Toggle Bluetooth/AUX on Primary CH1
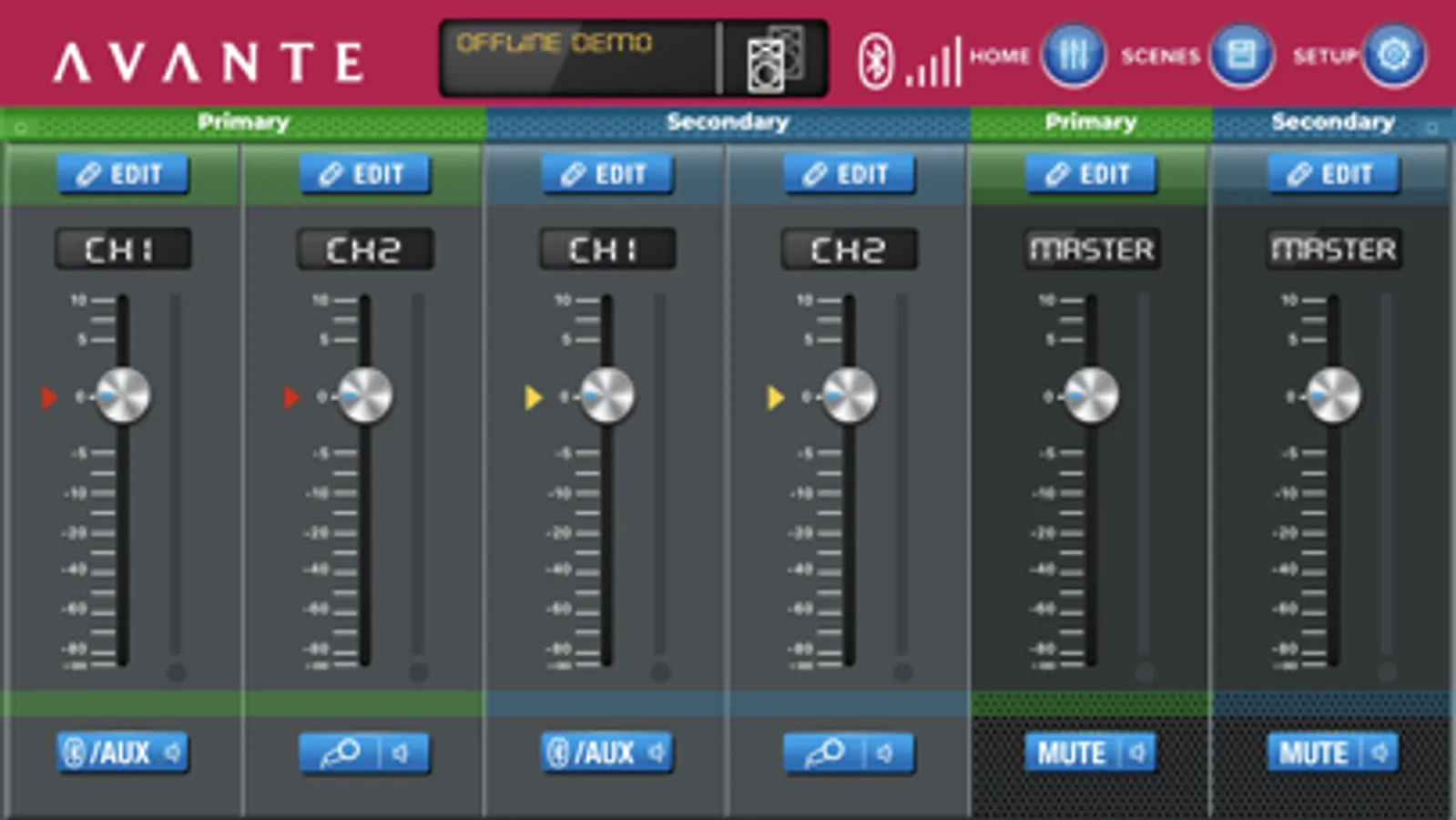Image resolution: width=1456 pixels, height=820 pixels. (123, 753)
